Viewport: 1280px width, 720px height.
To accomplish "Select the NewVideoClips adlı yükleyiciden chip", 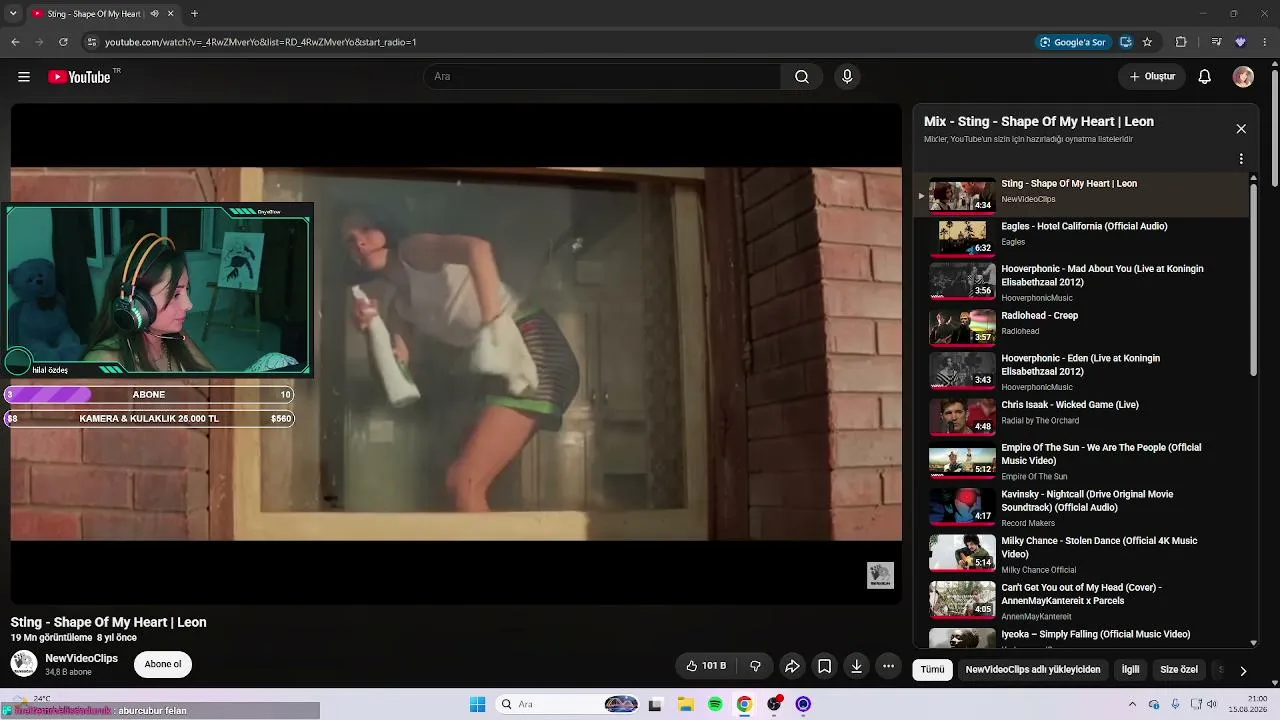I will pos(1033,670).
